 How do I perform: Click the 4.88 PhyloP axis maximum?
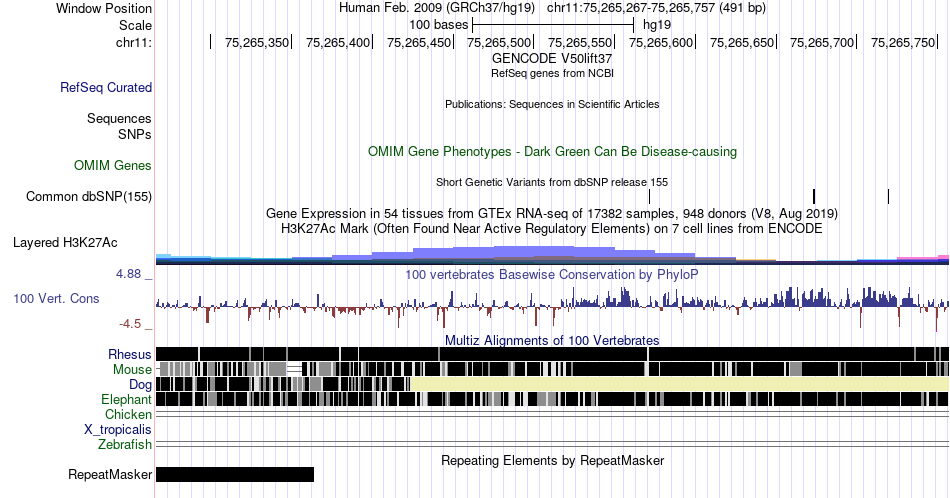128,274
